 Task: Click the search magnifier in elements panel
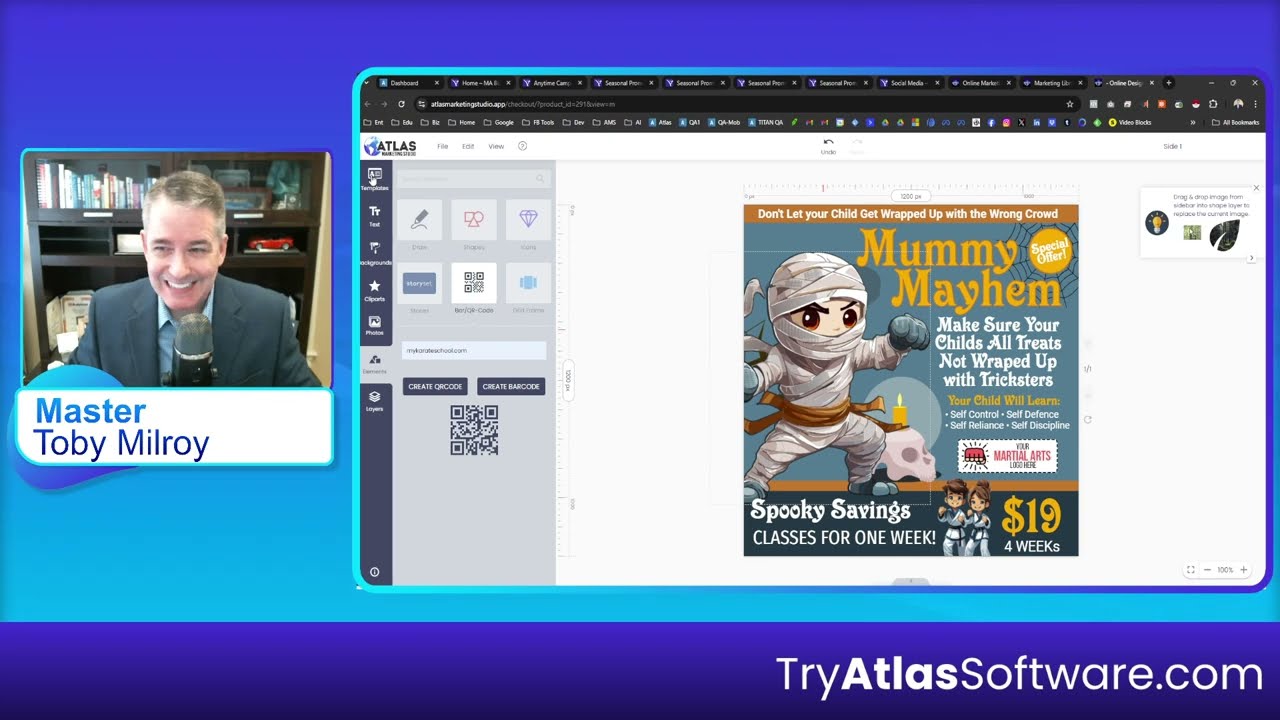pyautogui.click(x=540, y=179)
